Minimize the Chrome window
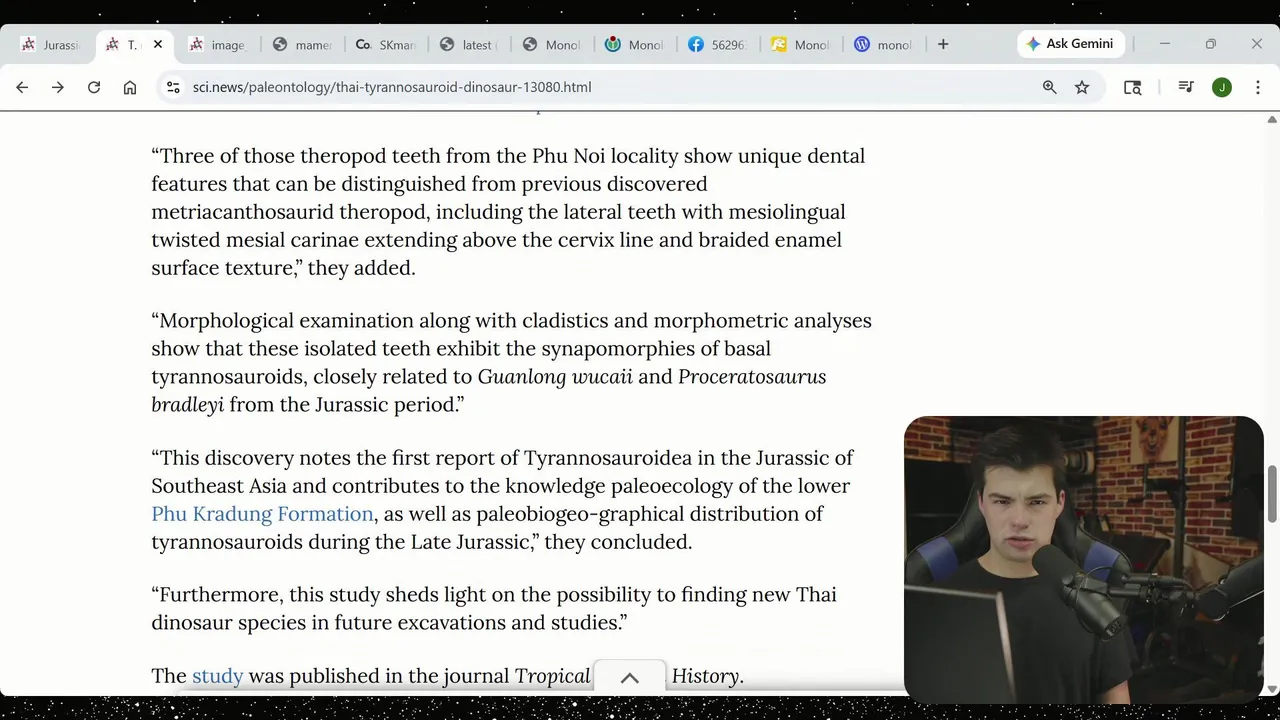The height and width of the screenshot is (720, 1280). pyautogui.click(x=1164, y=44)
